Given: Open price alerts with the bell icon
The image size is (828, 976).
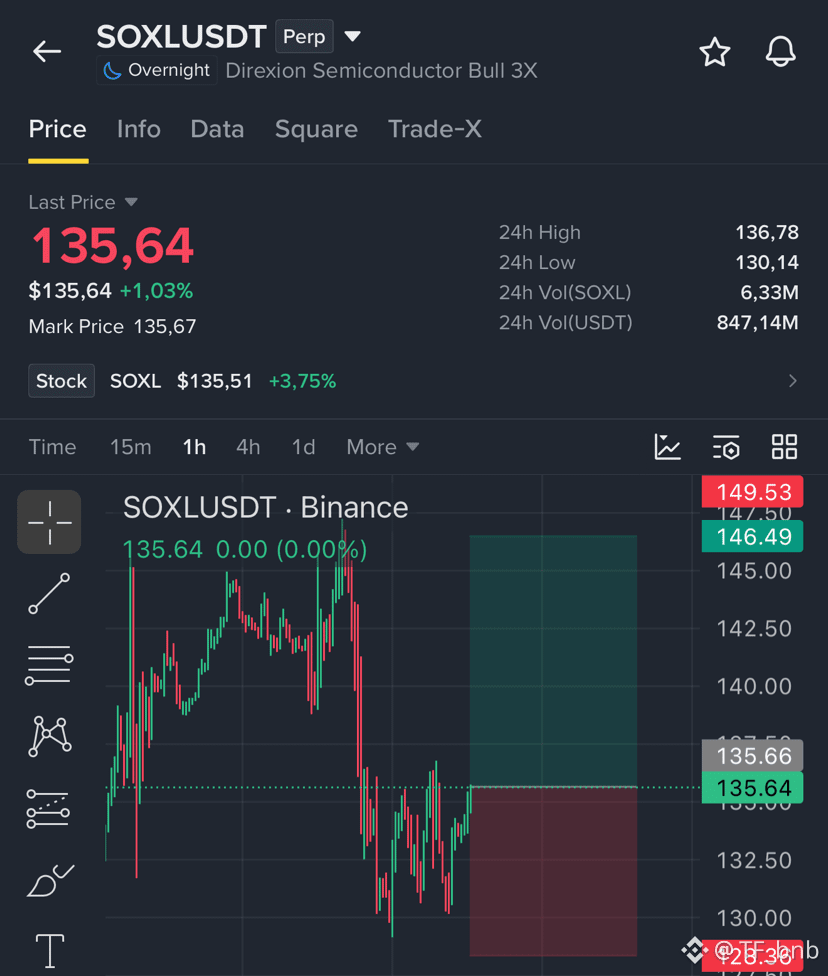Looking at the screenshot, I should pyautogui.click(x=780, y=52).
